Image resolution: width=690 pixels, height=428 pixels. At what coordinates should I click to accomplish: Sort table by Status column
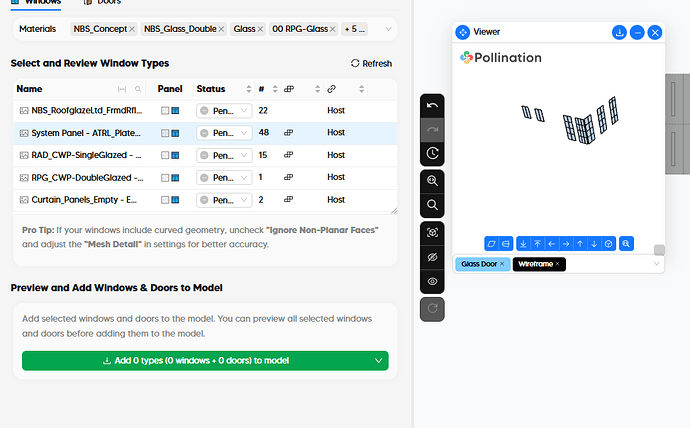(x=249, y=89)
